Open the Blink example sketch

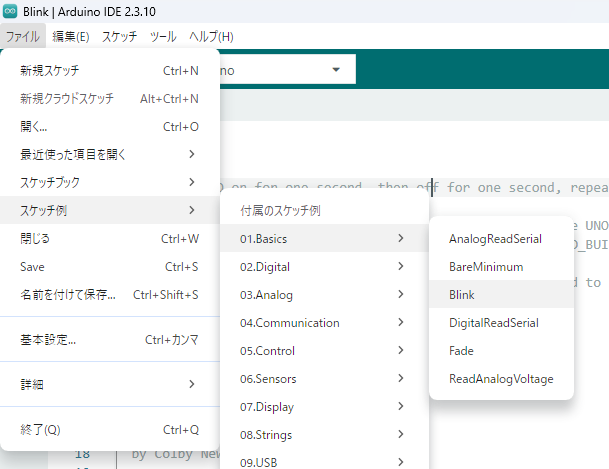point(501,295)
